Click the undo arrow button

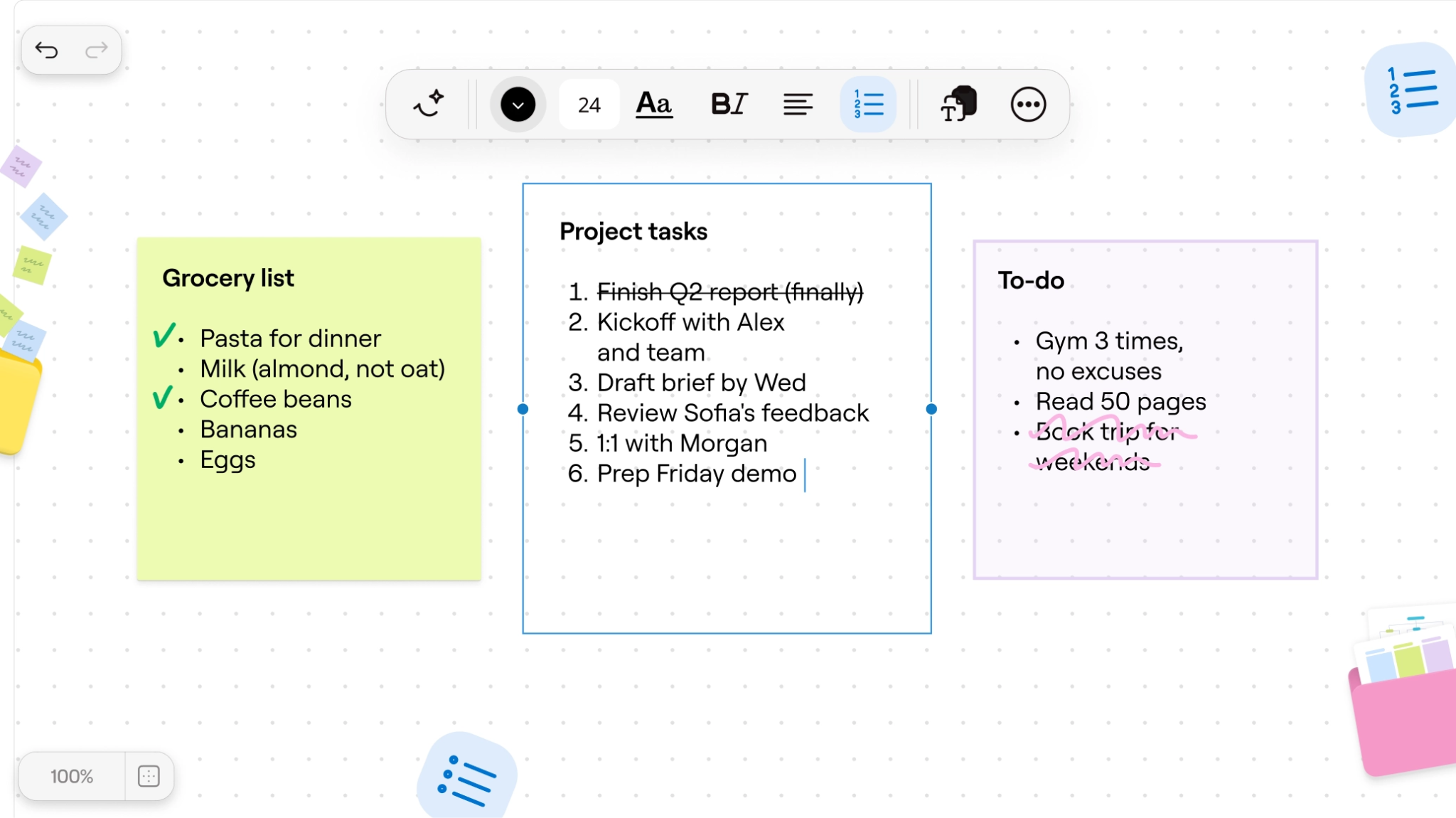pyautogui.click(x=46, y=51)
